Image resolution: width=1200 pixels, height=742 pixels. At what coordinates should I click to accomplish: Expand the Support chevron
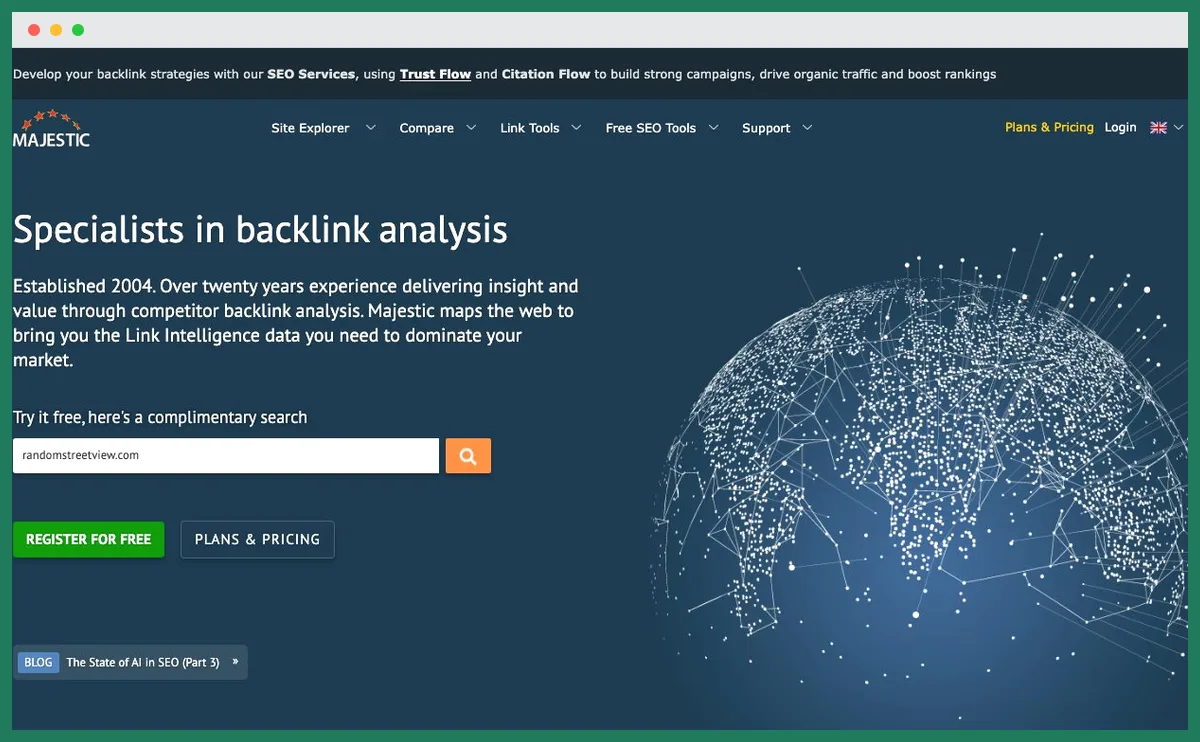point(807,128)
